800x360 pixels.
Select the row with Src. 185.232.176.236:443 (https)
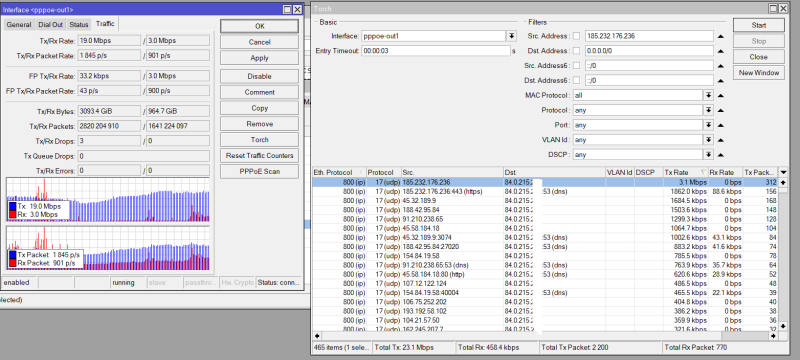pyautogui.click(x=545, y=192)
